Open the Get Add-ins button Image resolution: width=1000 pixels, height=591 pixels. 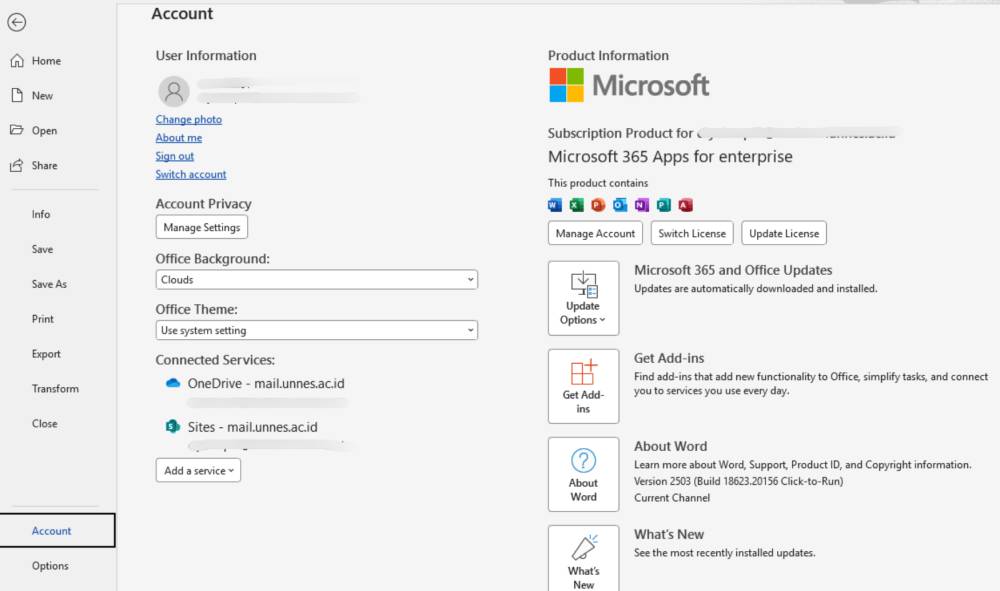(583, 386)
